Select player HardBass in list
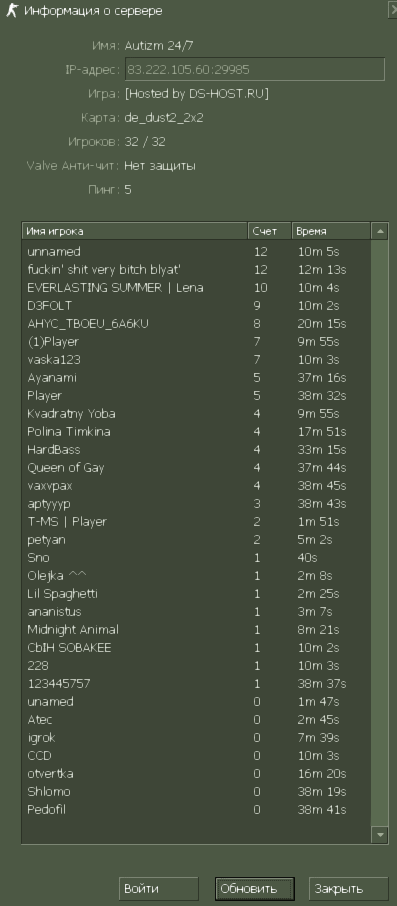Viewport: 397px width, 906px height. pos(196,450)
